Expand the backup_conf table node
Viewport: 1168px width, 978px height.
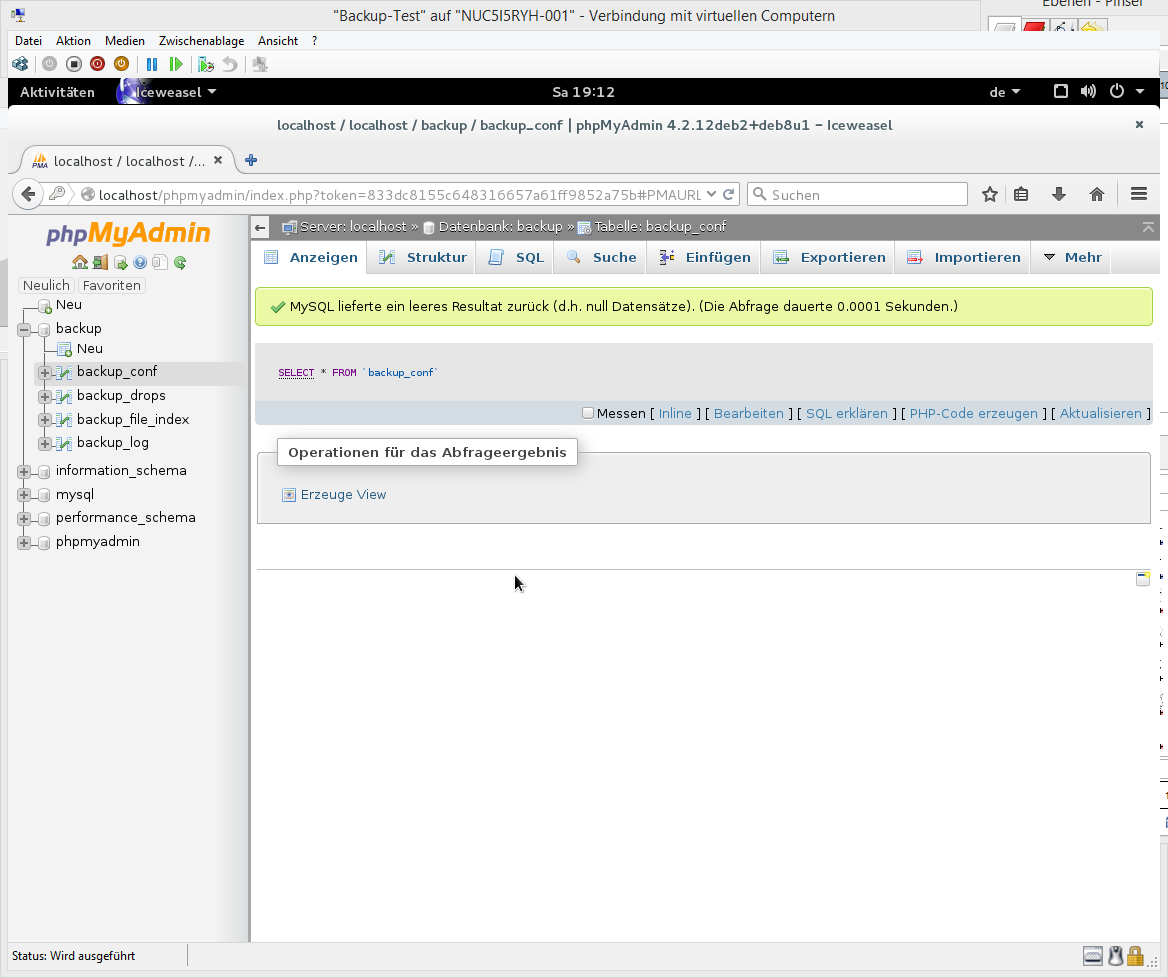45,372
